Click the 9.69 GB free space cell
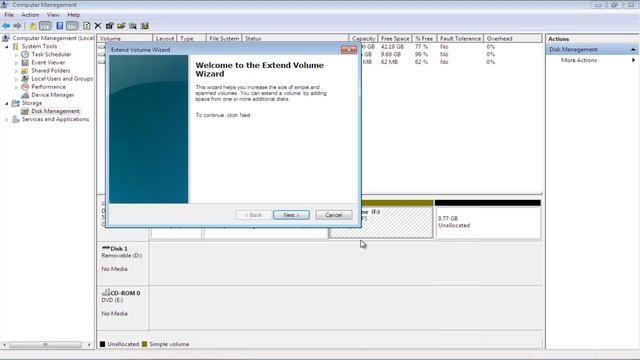Image resolution: width=640 pixels, height=360 pixels. (x=391, y=54)
